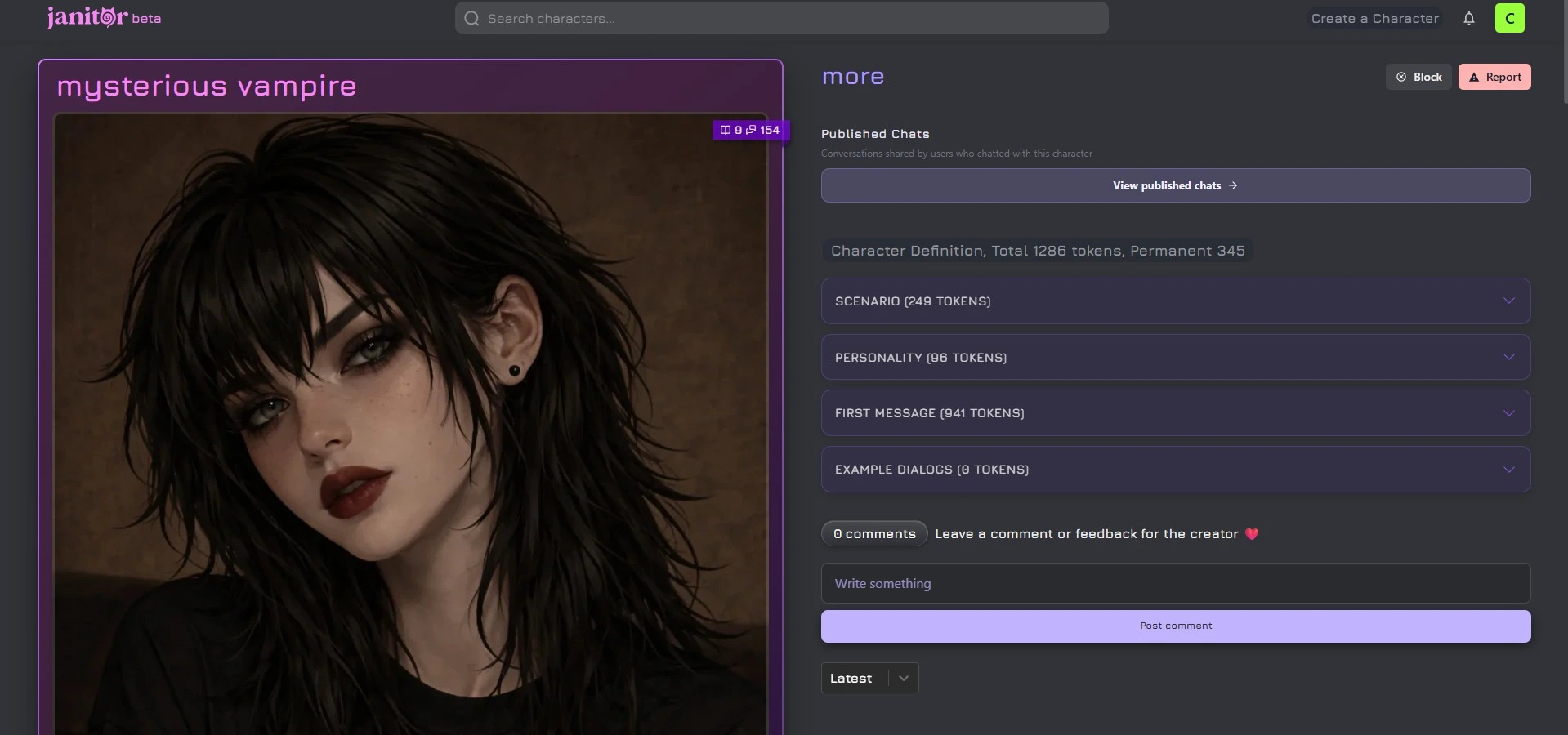Expand the First Message (941 tokens) section
1568x735 pixels.
1175,412
